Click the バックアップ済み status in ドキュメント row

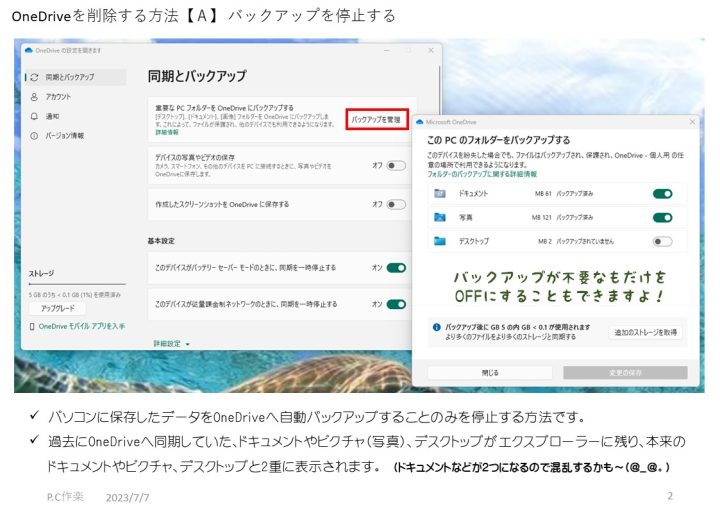tap(574, 194)
